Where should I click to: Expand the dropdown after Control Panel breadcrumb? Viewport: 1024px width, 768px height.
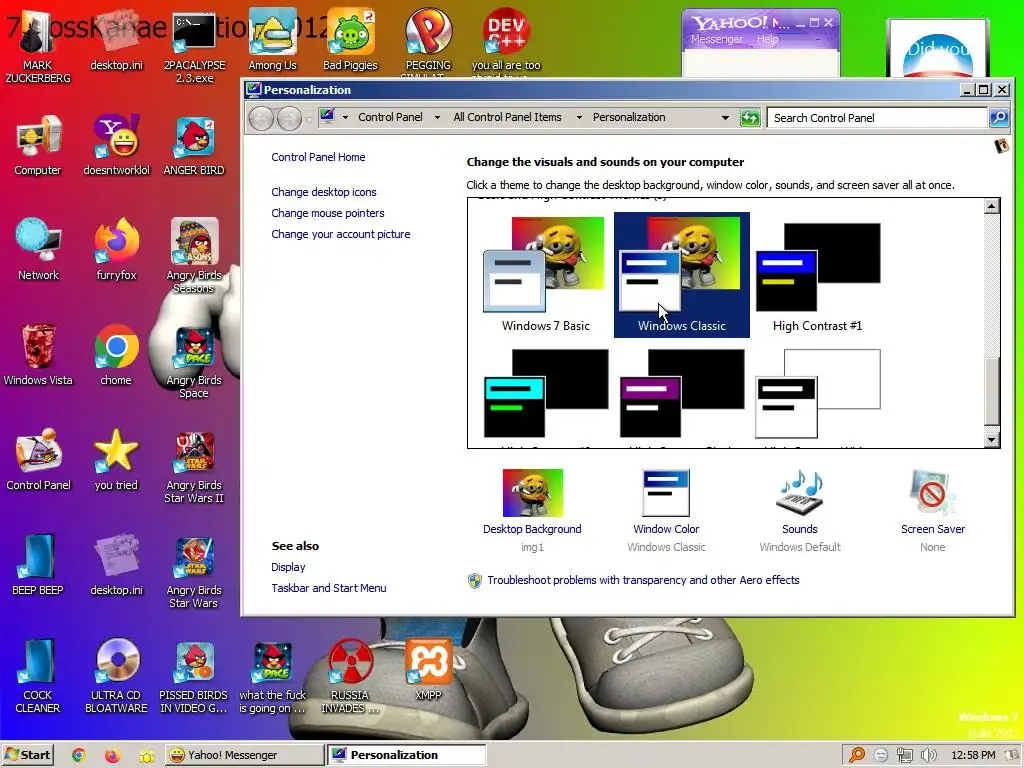tap(437, 118)
